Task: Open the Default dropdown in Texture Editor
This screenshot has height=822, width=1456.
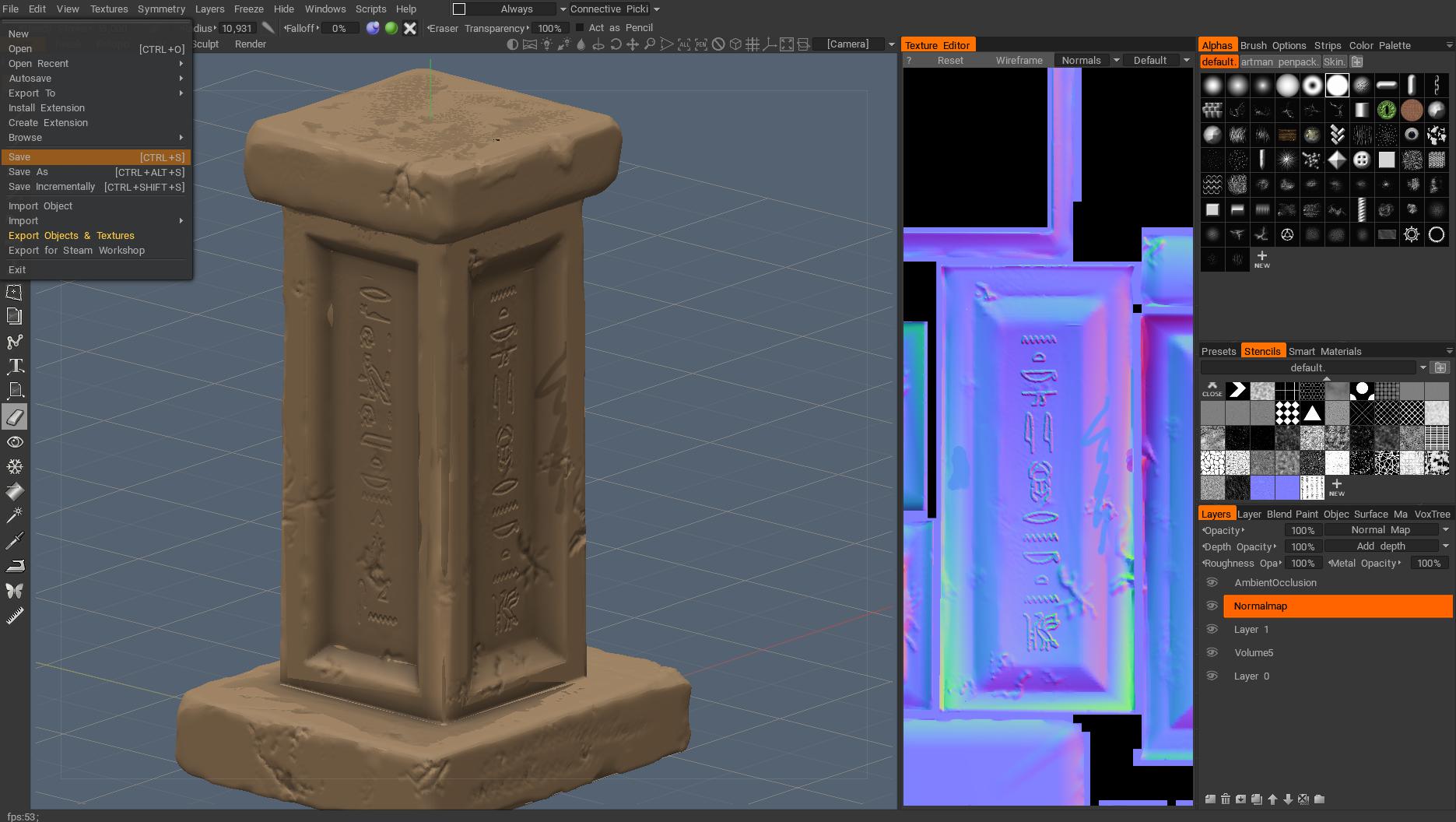Action: point(1157,60)
